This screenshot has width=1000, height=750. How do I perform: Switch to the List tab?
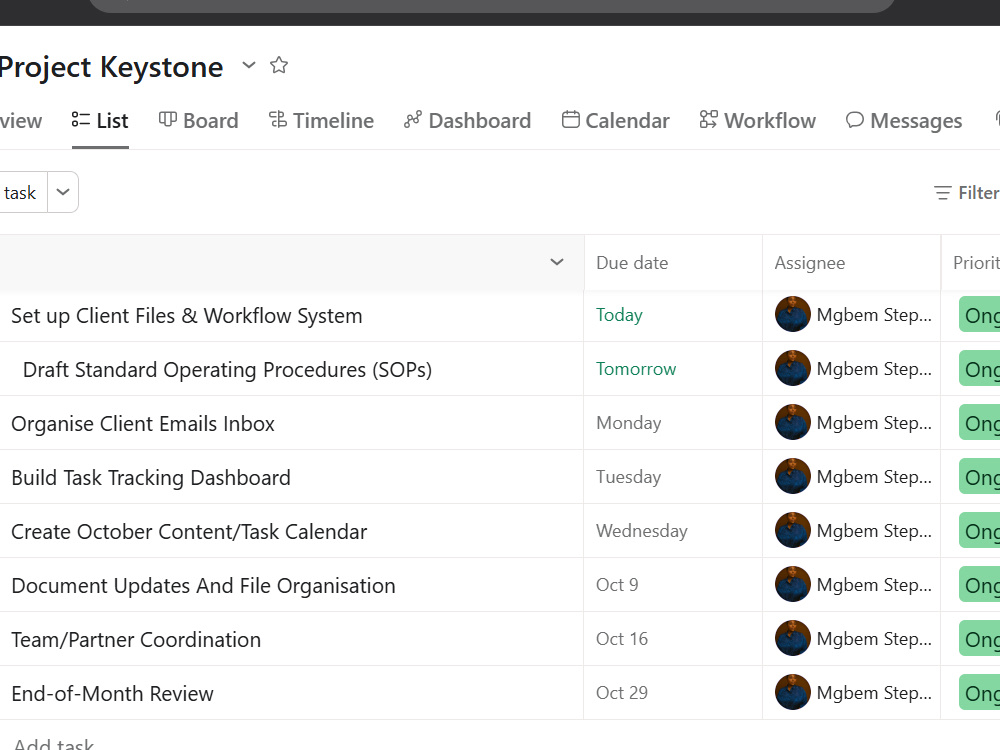[x=100, y=121]
